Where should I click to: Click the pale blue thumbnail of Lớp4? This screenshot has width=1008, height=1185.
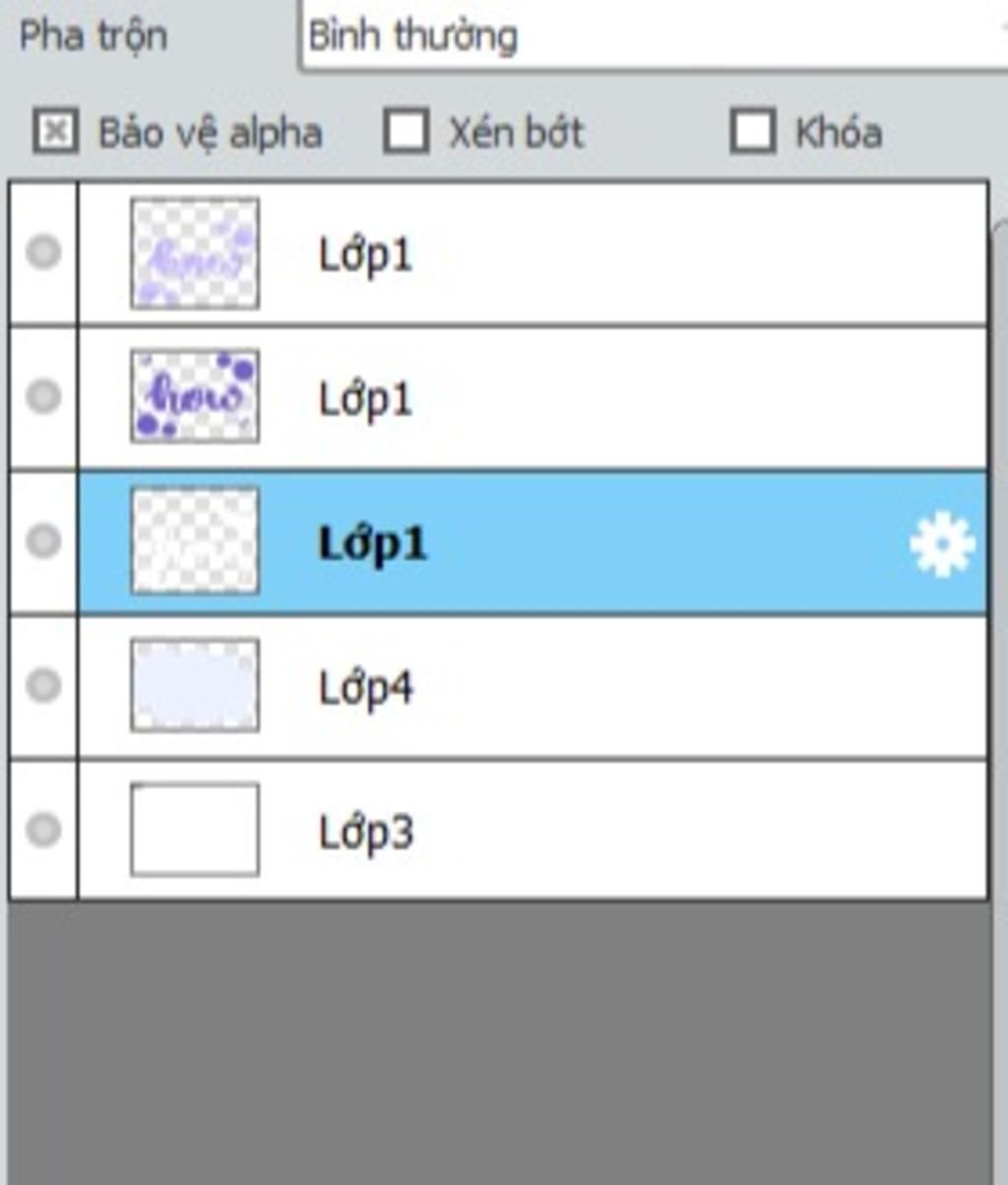195,685
